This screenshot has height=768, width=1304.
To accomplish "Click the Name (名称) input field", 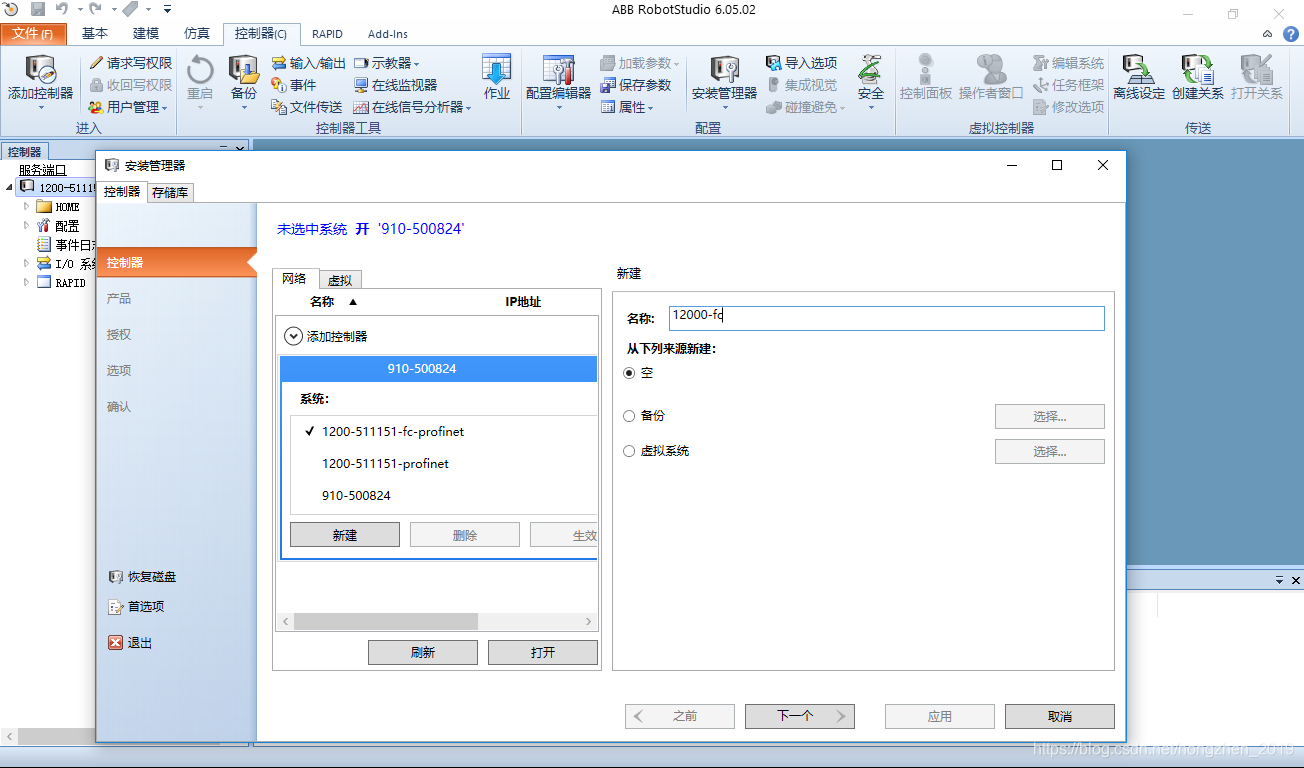I will (887, 318).
